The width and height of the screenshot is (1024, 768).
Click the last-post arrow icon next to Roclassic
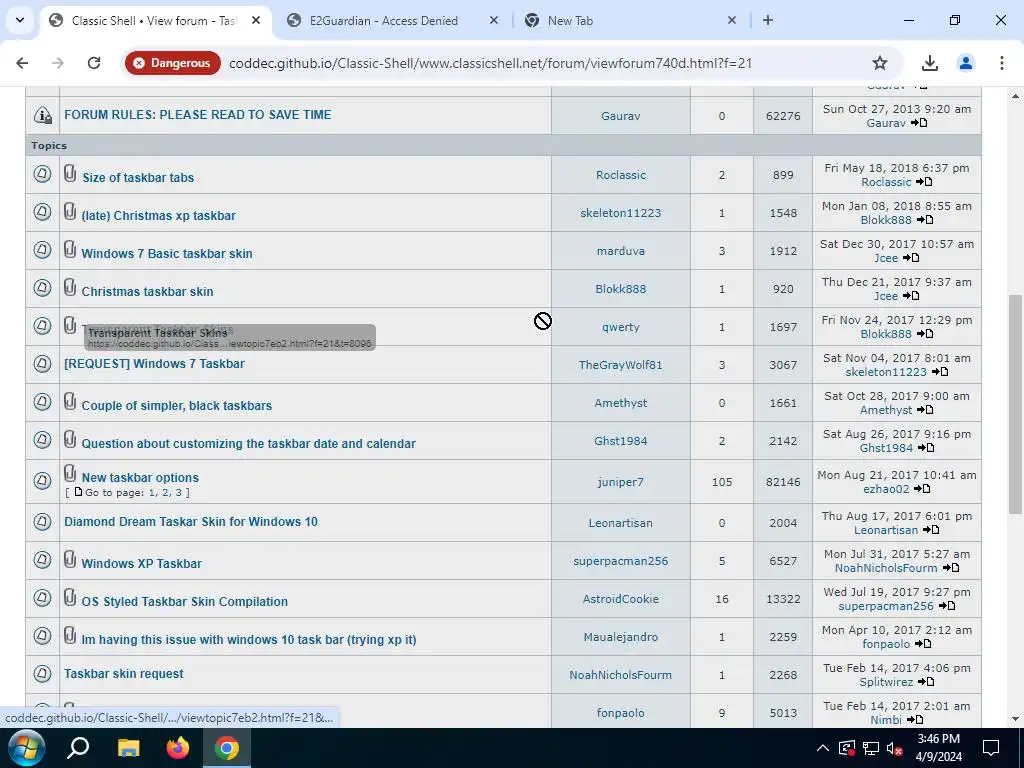pyautogui.click(x=924, y=182)
